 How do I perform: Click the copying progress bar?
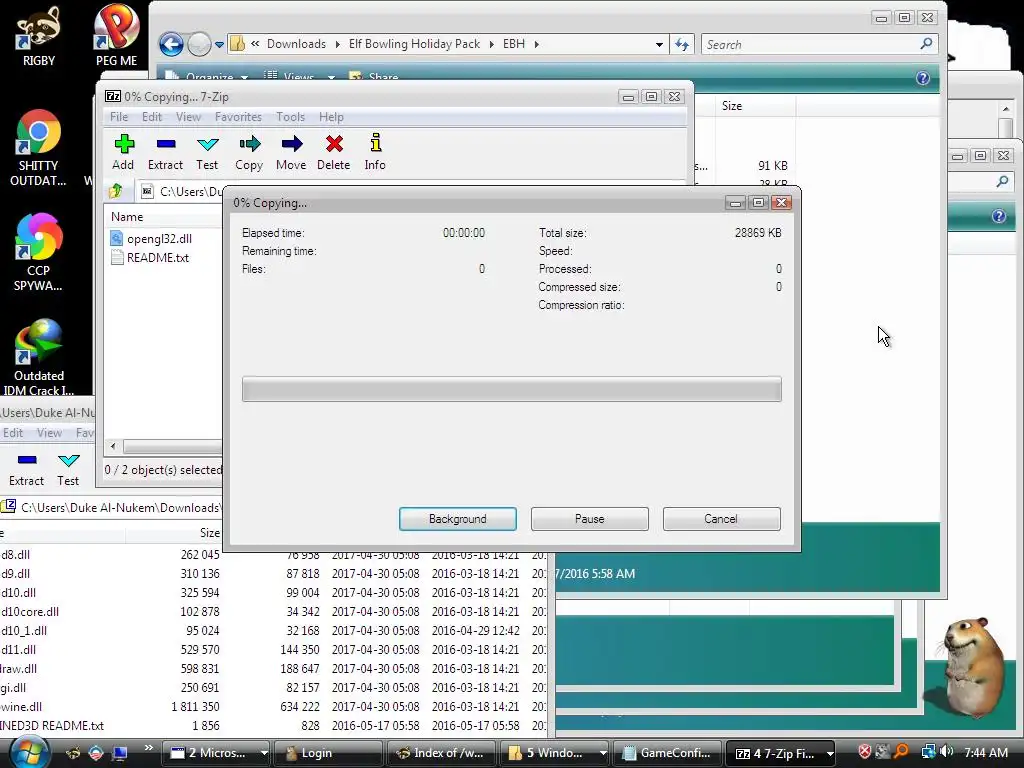[511, 389]
